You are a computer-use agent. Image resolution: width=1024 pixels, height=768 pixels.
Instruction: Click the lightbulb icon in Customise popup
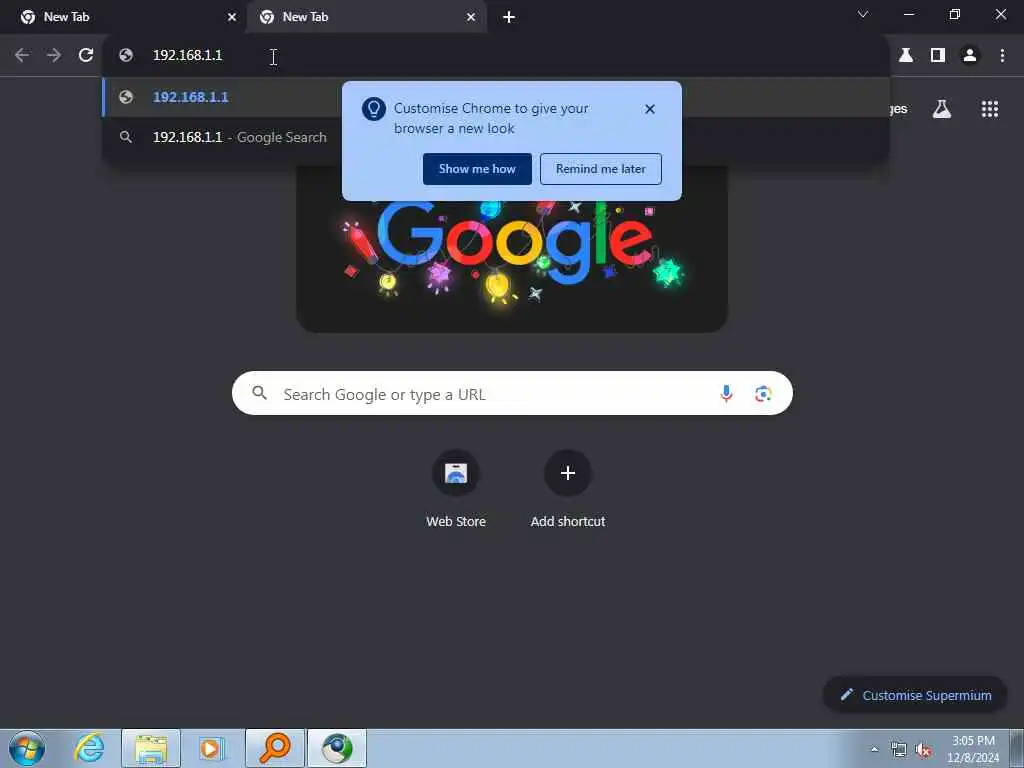pos(374,109)
